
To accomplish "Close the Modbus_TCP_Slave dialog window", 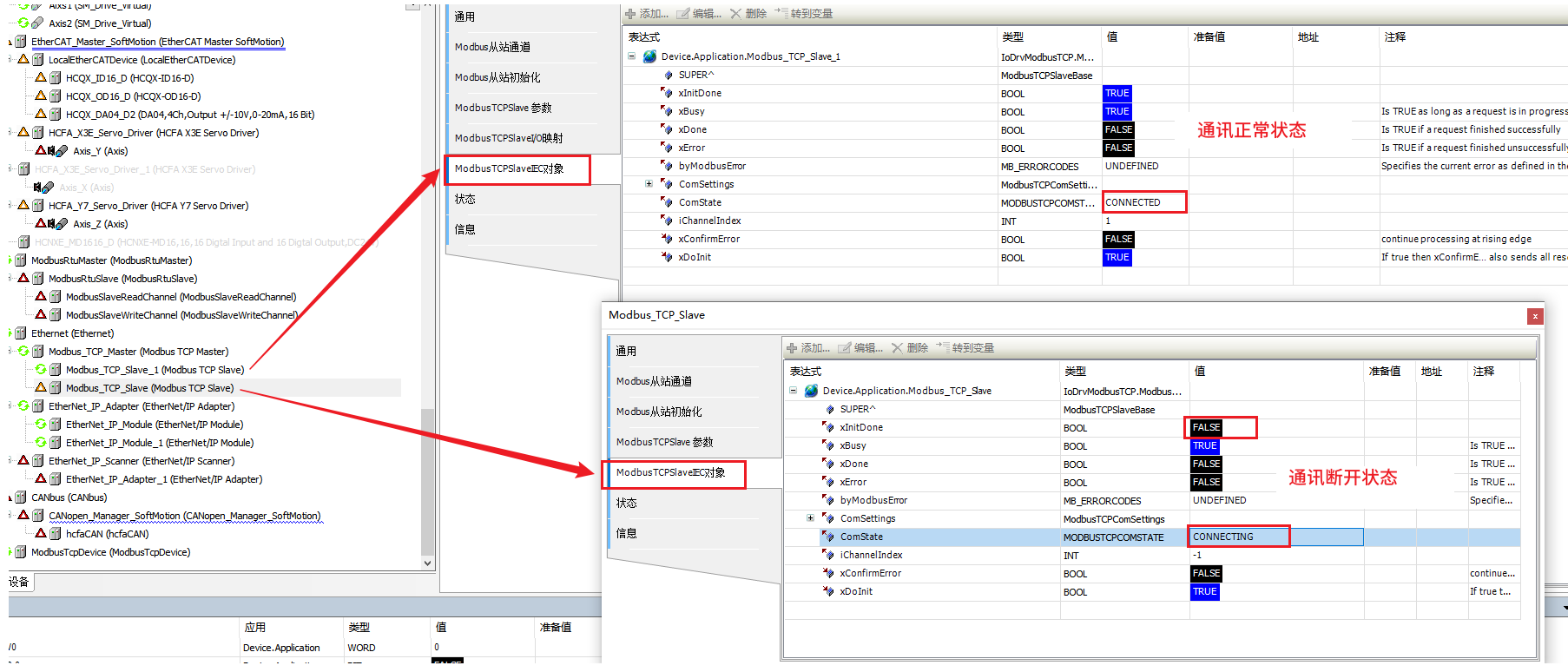I will pyautogui.click(x=1535, y=316).
